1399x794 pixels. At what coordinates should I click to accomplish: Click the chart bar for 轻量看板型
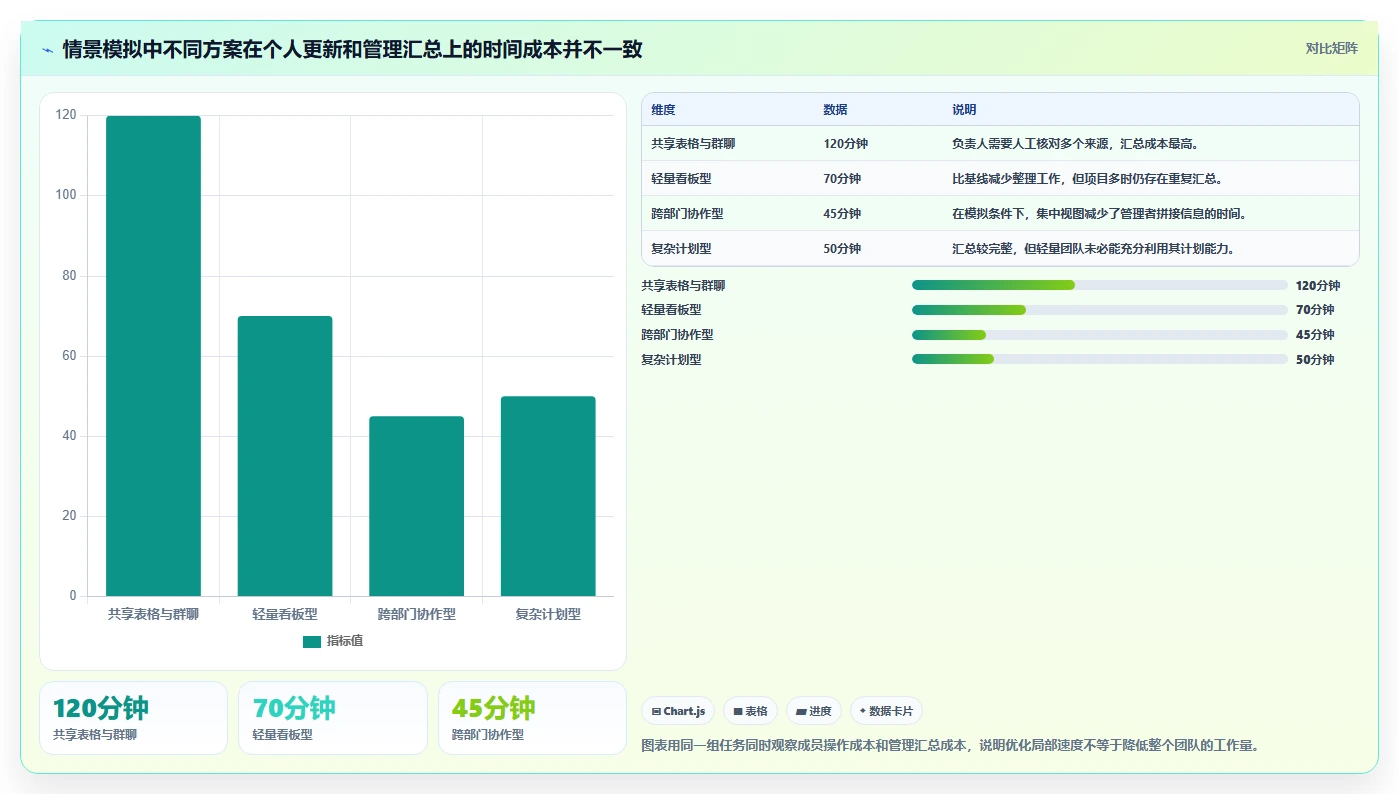(285, 456)
